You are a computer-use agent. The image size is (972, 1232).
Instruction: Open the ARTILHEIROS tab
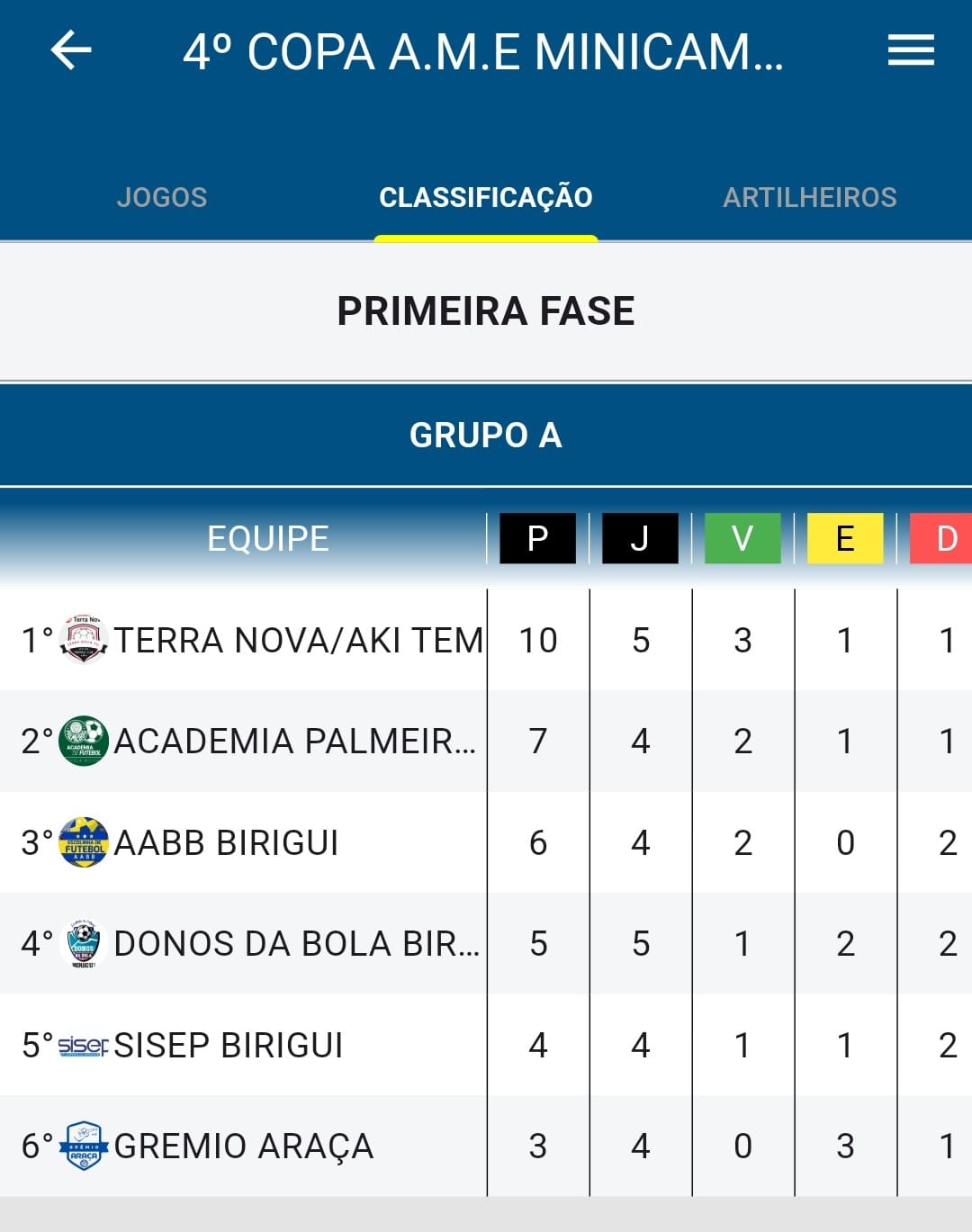810,197
